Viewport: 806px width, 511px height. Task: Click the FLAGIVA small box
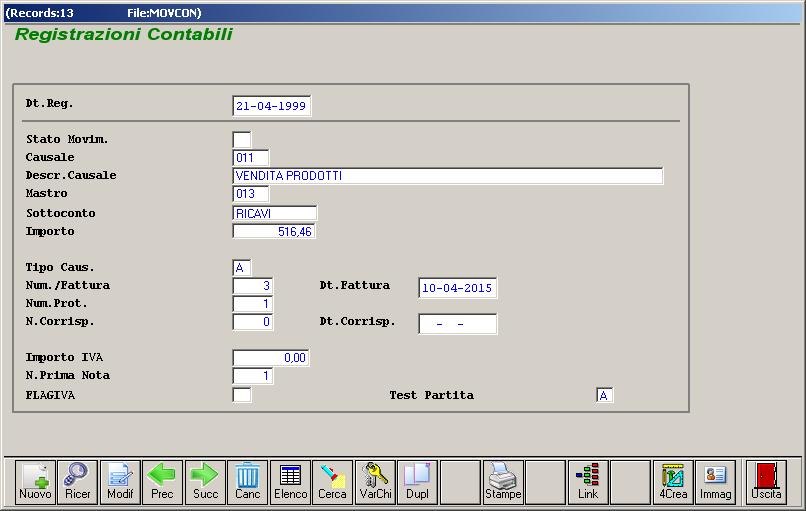(x=242, y=395)
